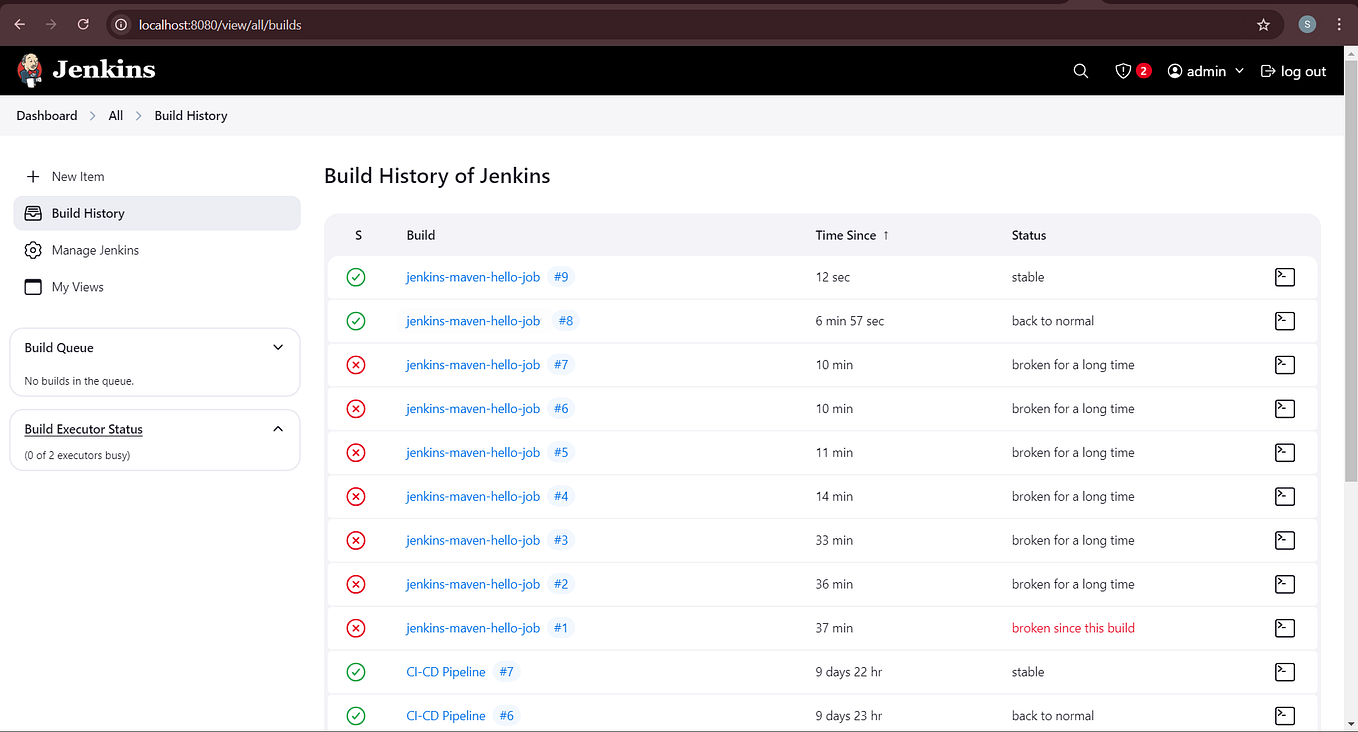1358x732 pixels.
Task: Click the red failure icon for build #1
Action: 356,628
